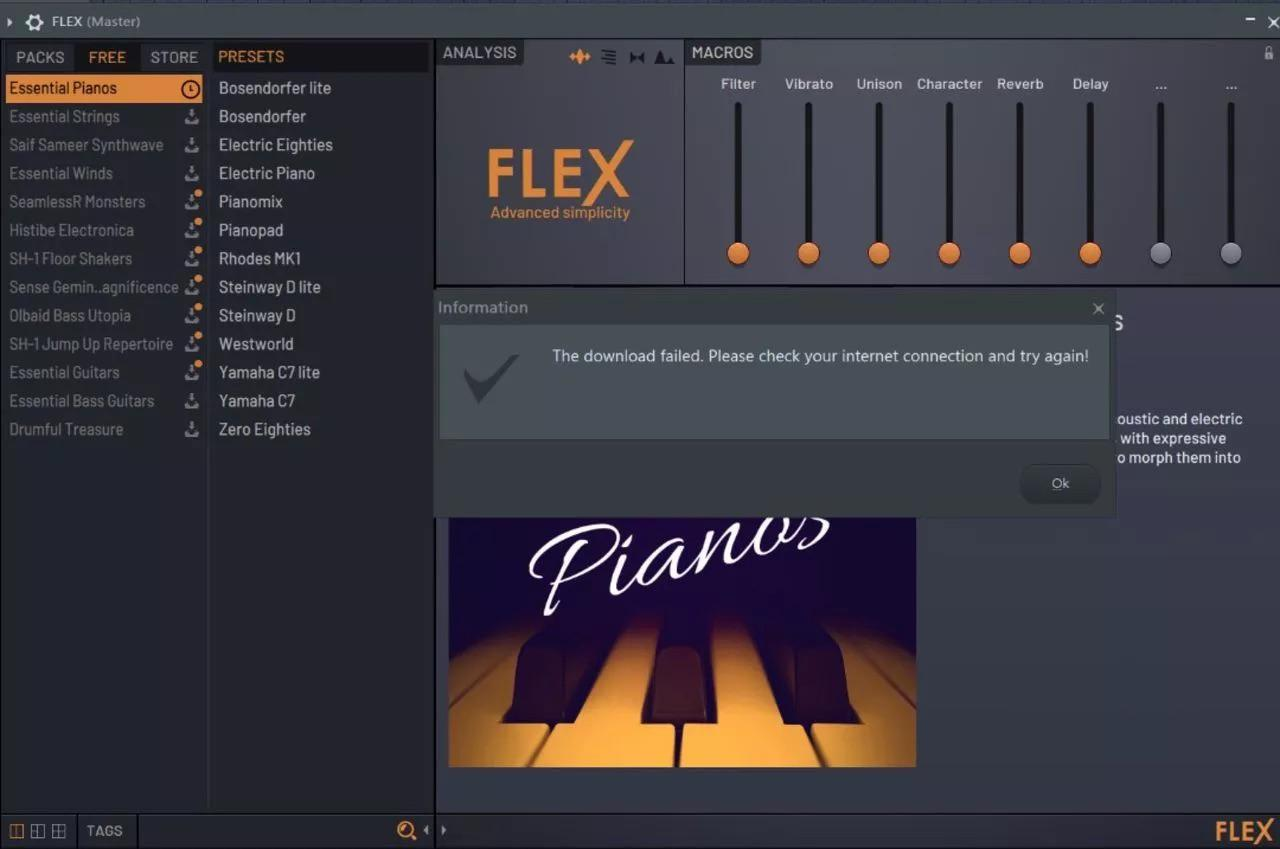Click the right arrow at bottom of preset panel

pos(443,830)
